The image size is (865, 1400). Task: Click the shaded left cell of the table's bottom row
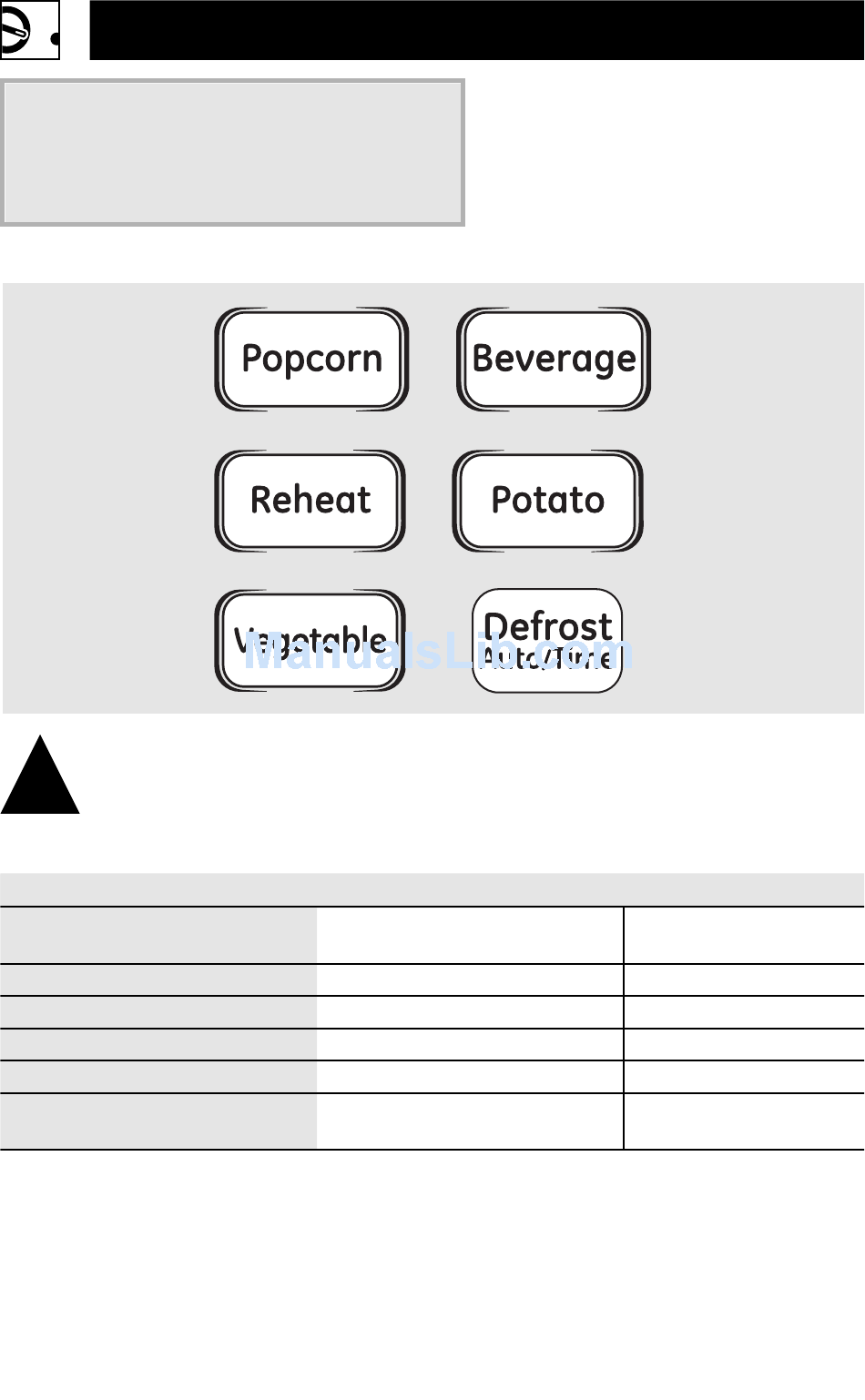158,1121
